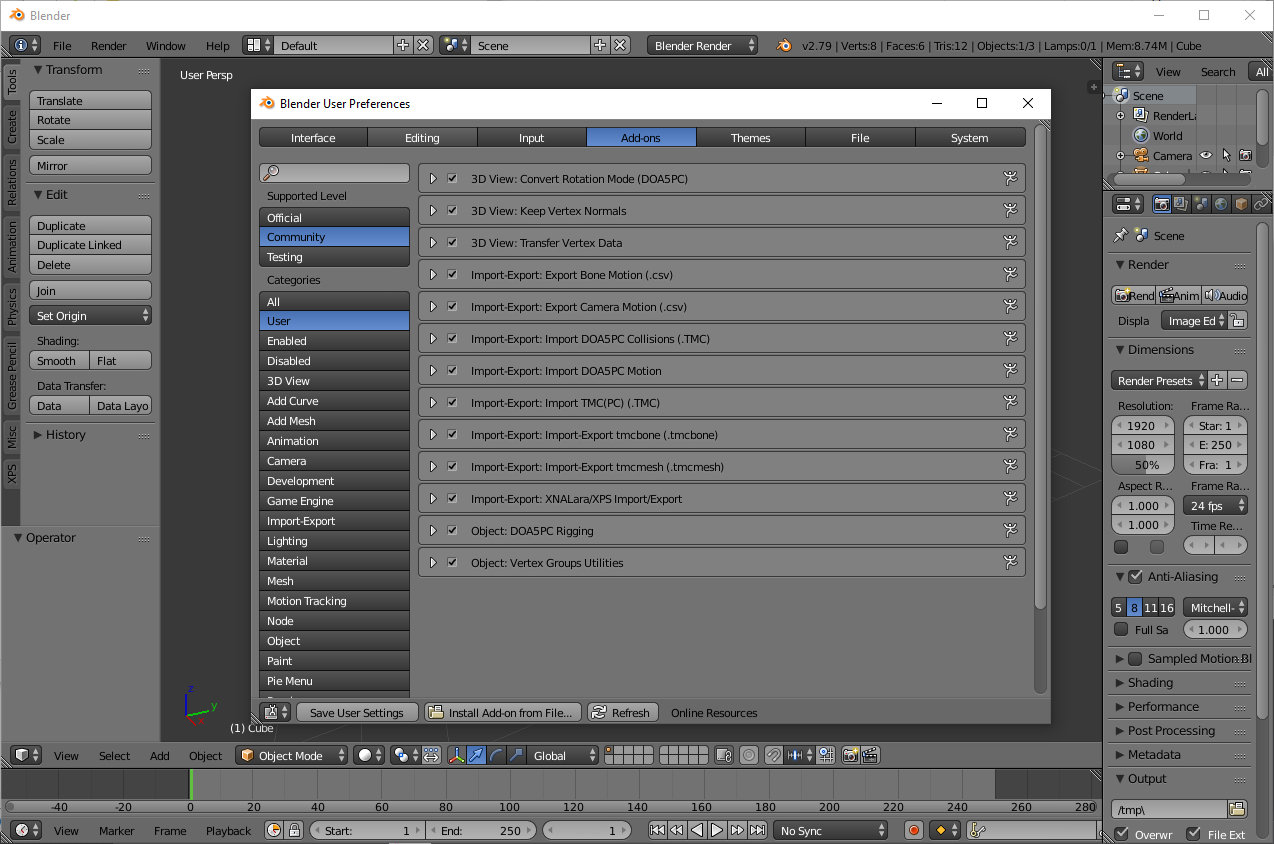The width and height of the screenshot is (1274, 844).
Task: Uncheck Import-Export: Import TMC(PC) (.TMC) add-on
Action: (452, 403)
